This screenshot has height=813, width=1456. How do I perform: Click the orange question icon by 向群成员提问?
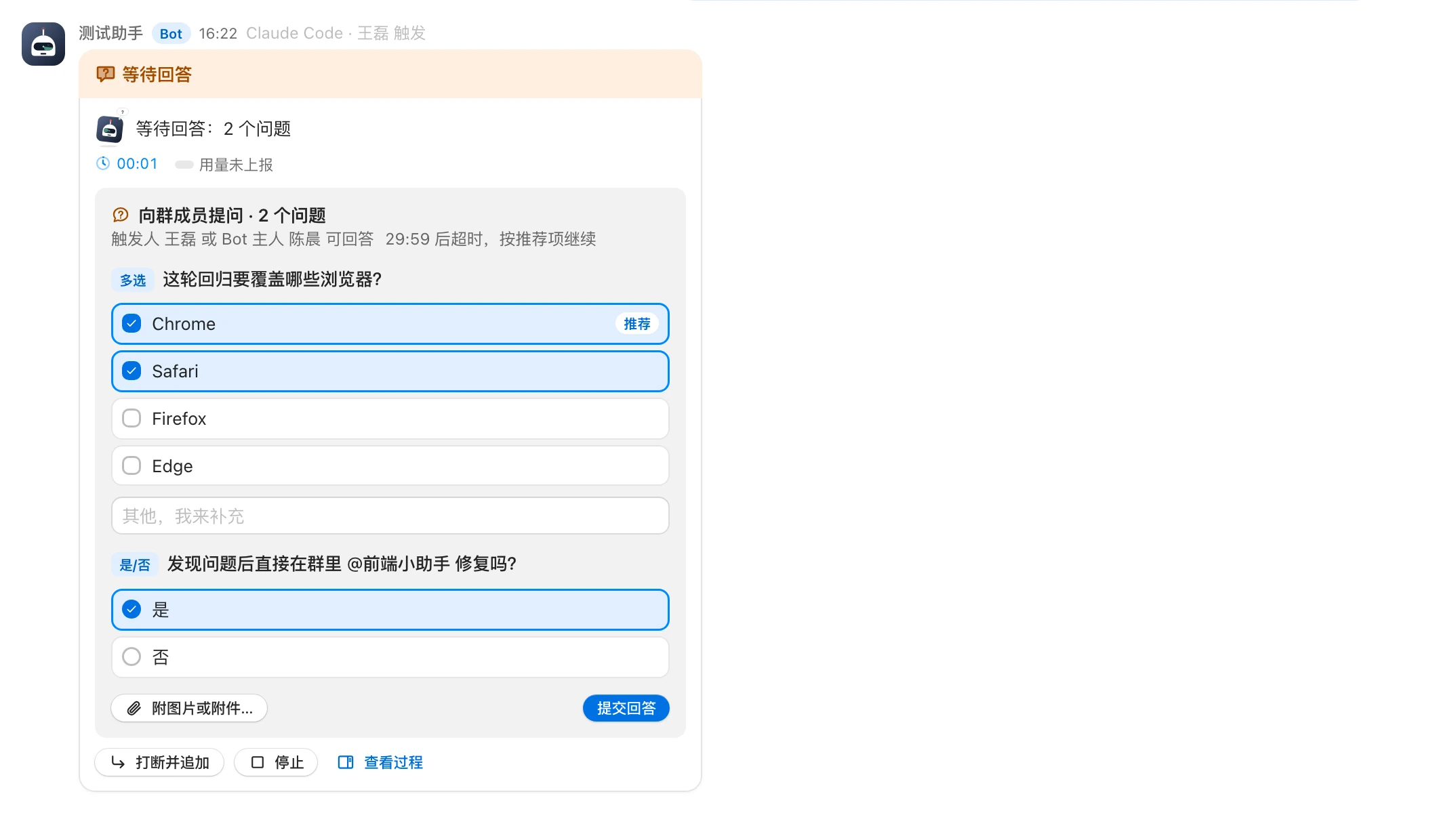pyautogui.click(x=121, y=215)
